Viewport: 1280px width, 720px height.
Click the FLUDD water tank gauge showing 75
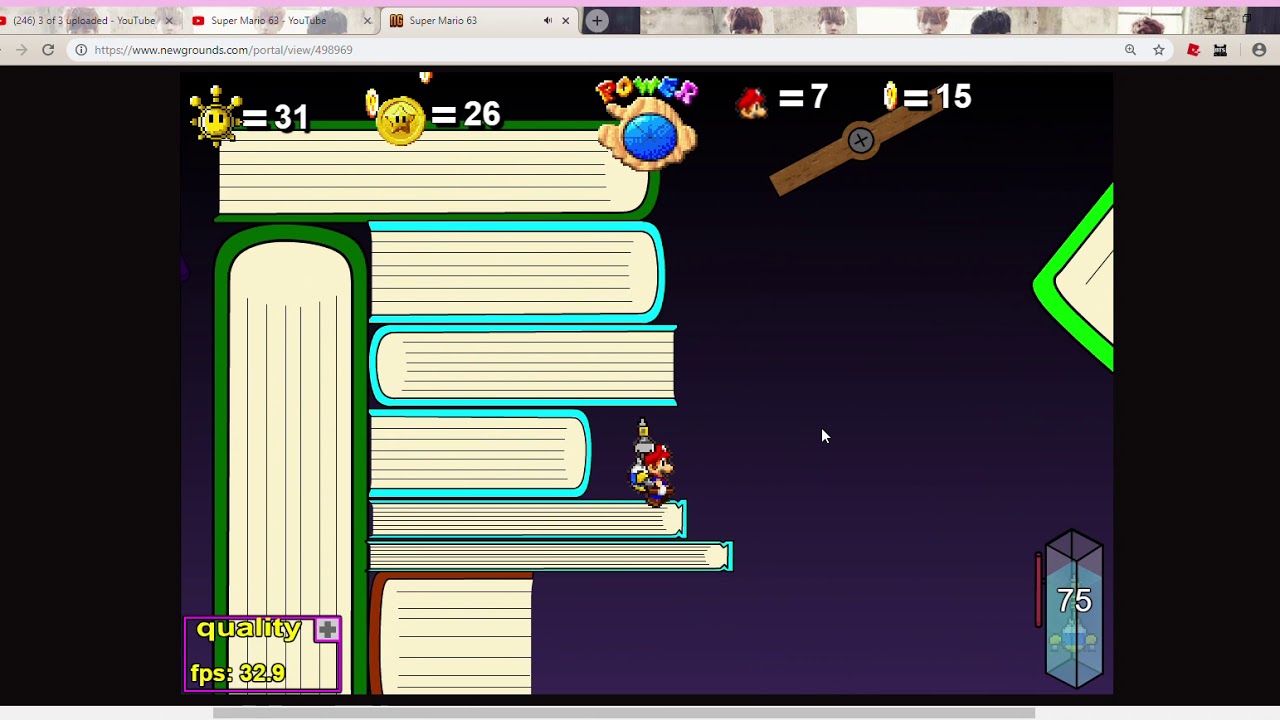(x=1073, y=608)
